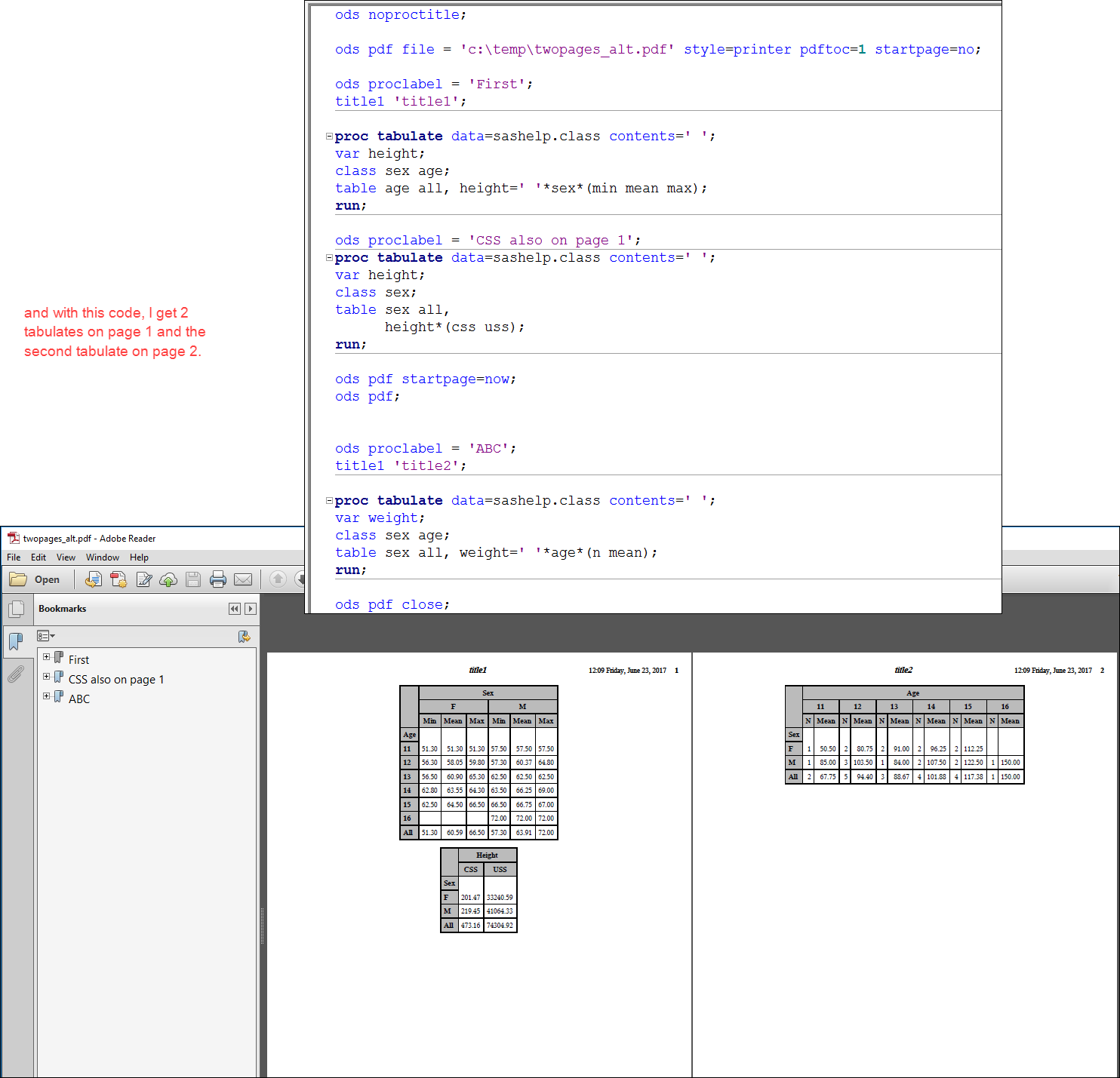The height and width of the screenshot is (1078, 1120).
Task: Expand the ABC bookmark node
Action: click(x=46, y=696)
